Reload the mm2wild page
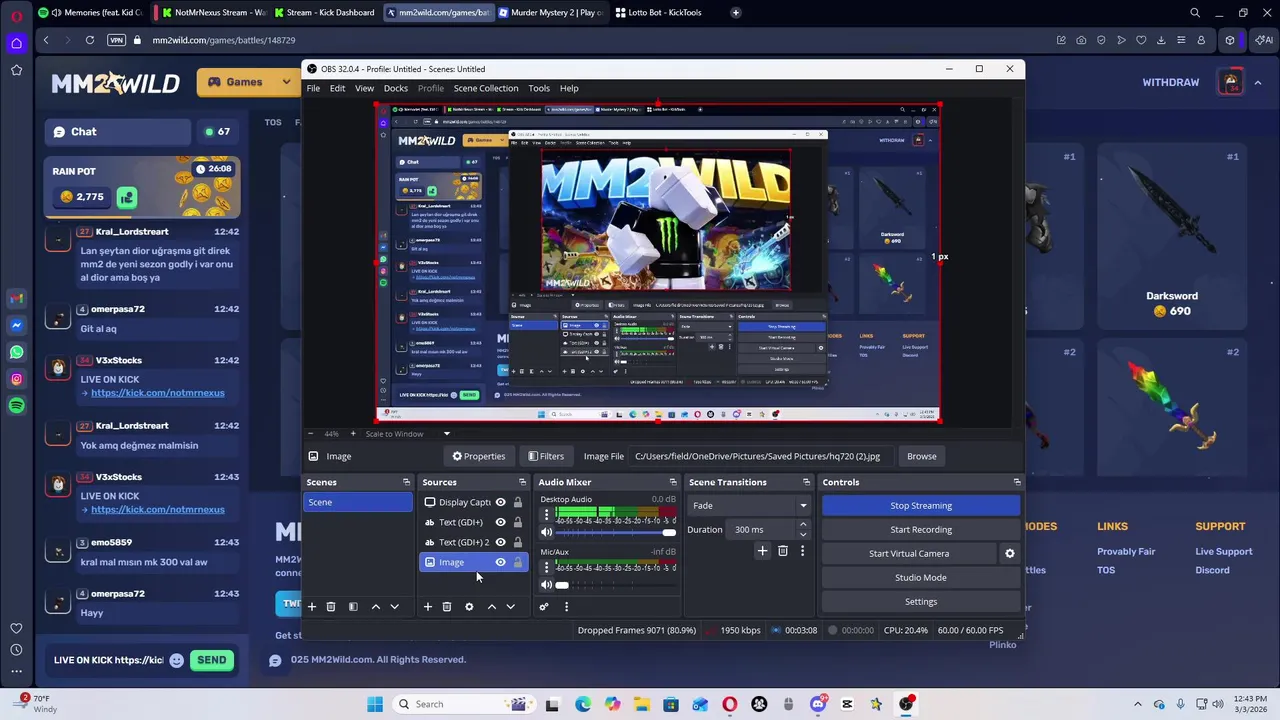1280x720 pixels. (90, 40)
